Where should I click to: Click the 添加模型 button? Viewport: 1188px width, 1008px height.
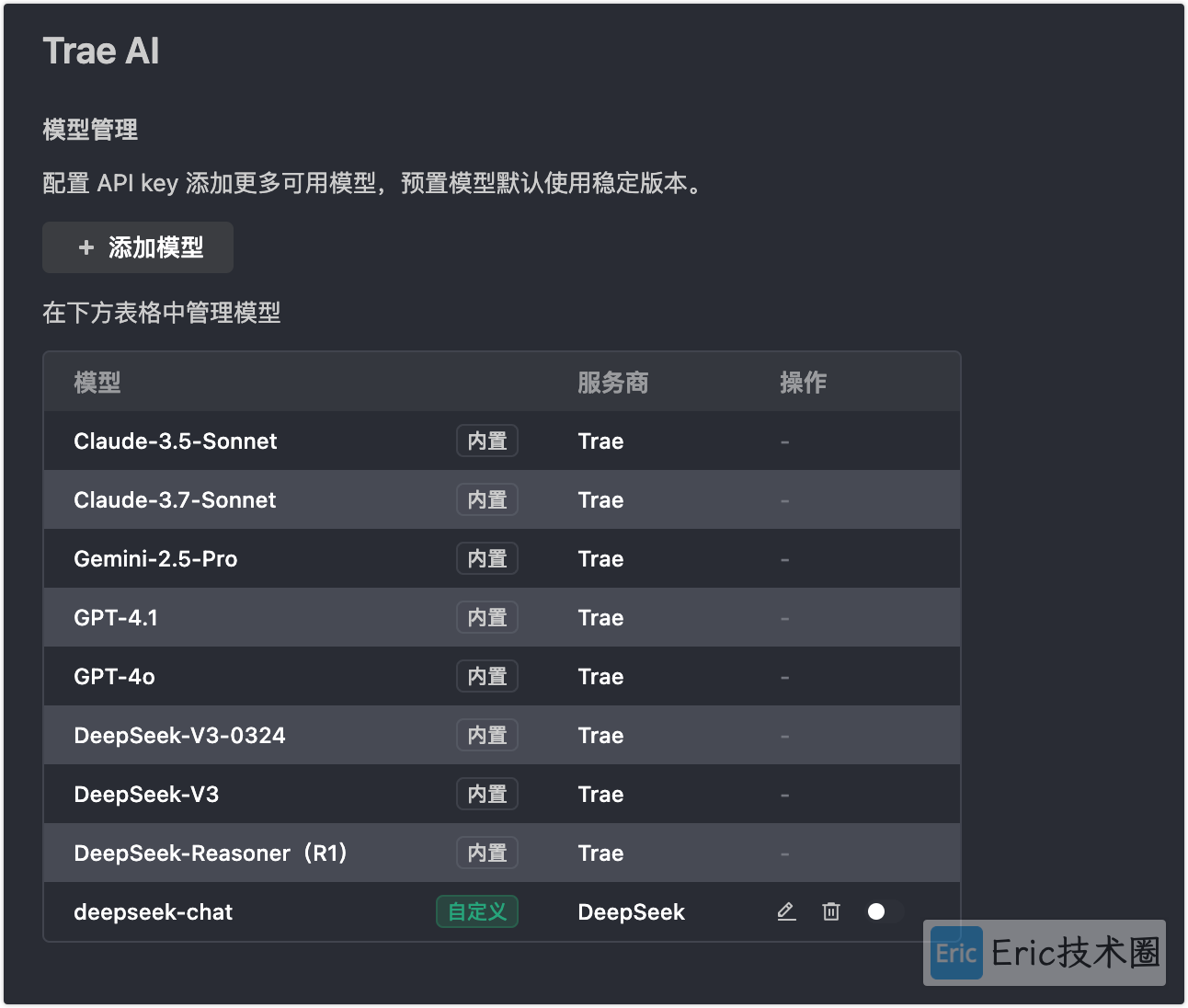tap(138, 247)
